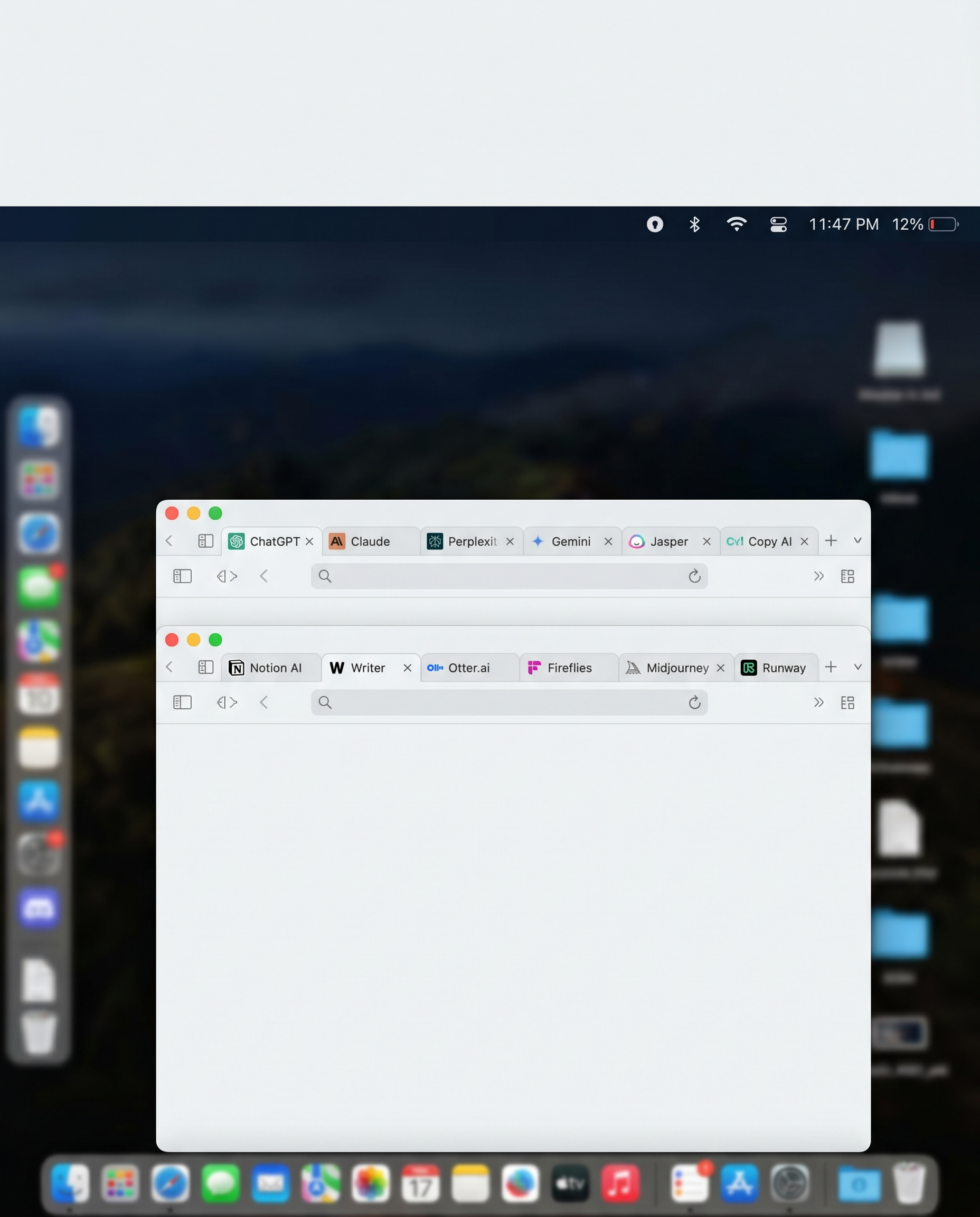
Task: Close the Gemini tab
Action: point(608,541)
